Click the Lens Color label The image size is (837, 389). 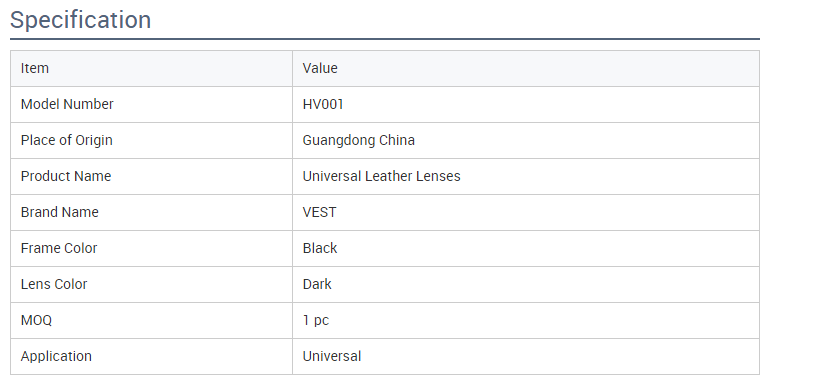click(54, 284)
